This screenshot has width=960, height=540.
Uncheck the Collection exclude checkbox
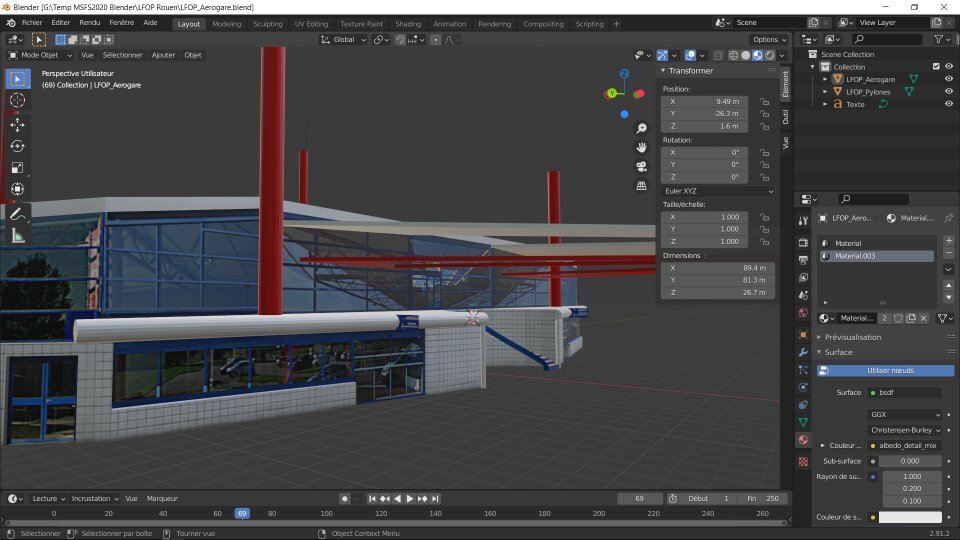[x=936, y=67]
